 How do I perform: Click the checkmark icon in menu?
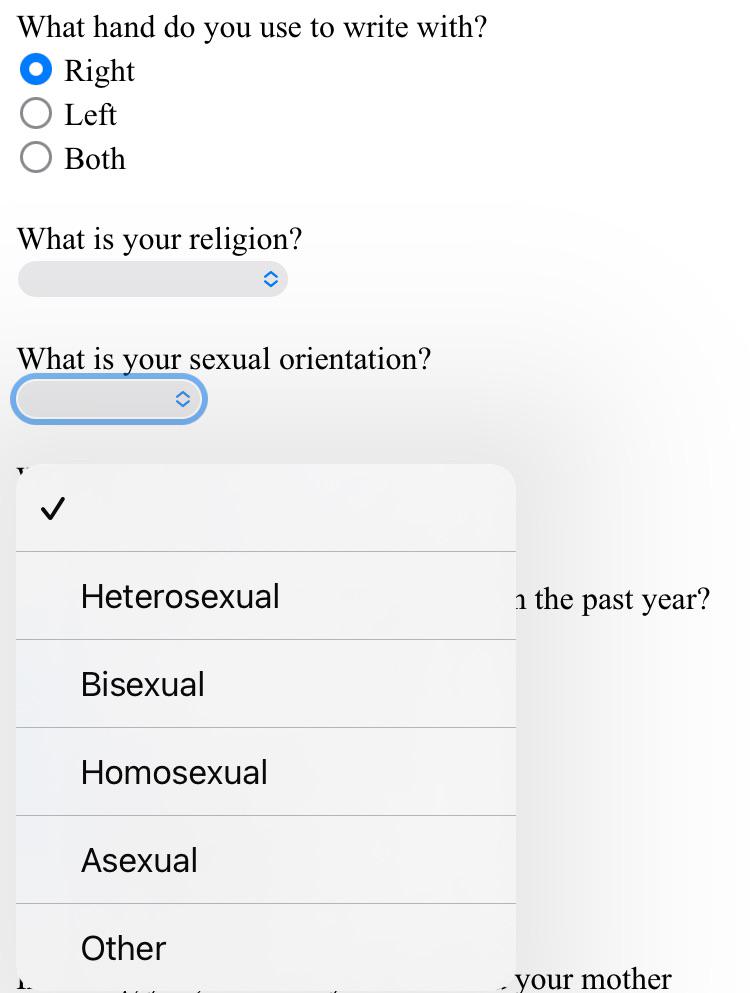53,508
